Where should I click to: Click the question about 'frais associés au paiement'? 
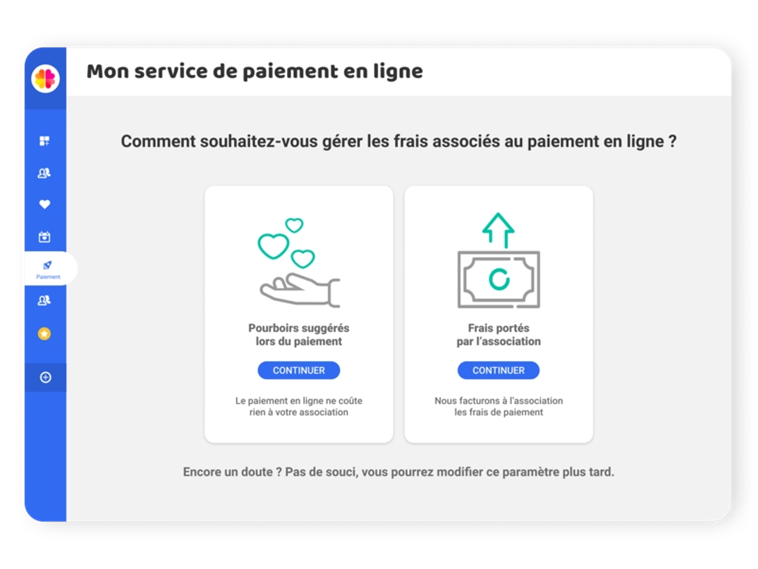pos(398,142)
